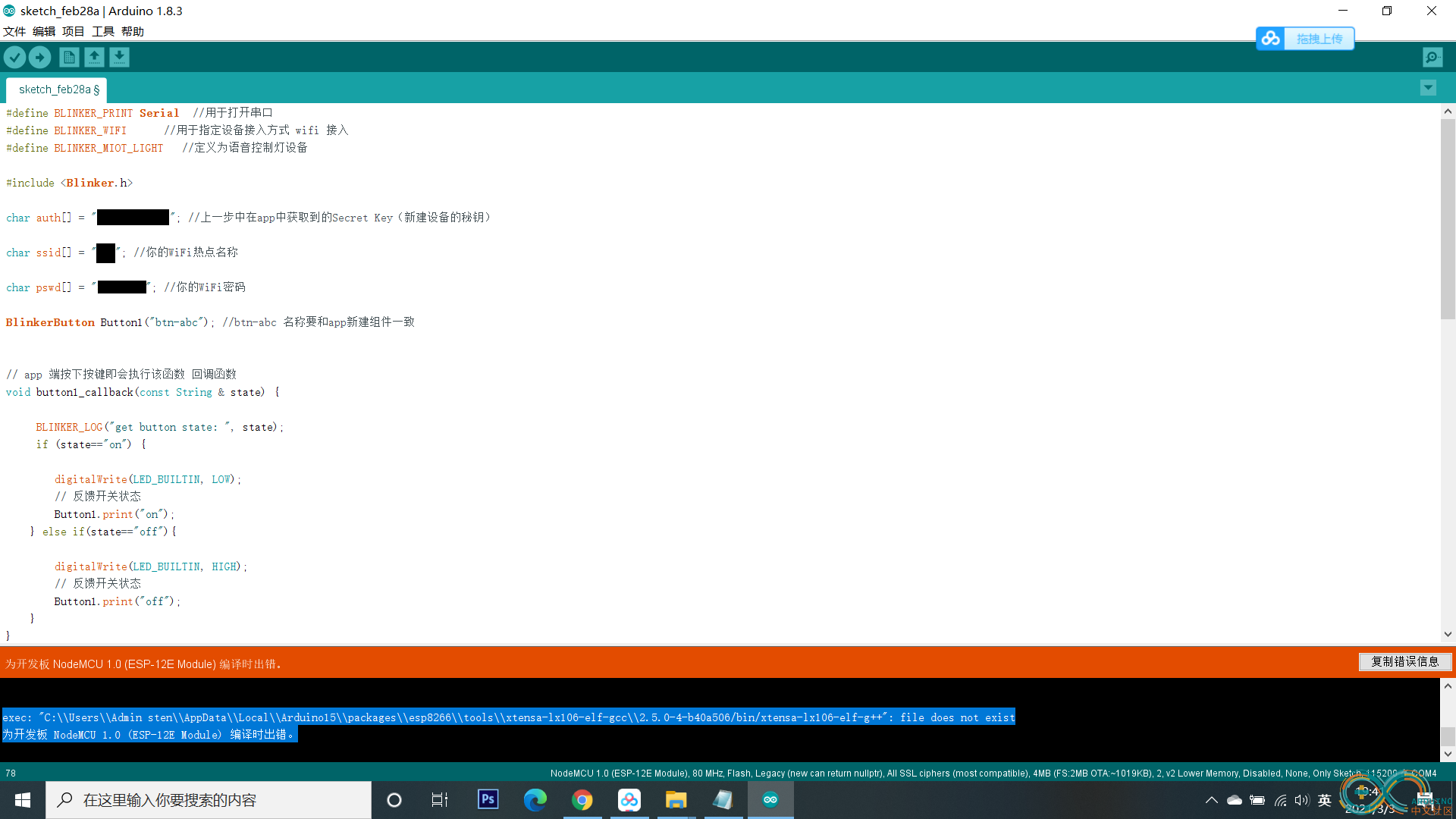Click editor scrollbar down arrow
Viewport: 1456px width, 819px height.
1448,634
